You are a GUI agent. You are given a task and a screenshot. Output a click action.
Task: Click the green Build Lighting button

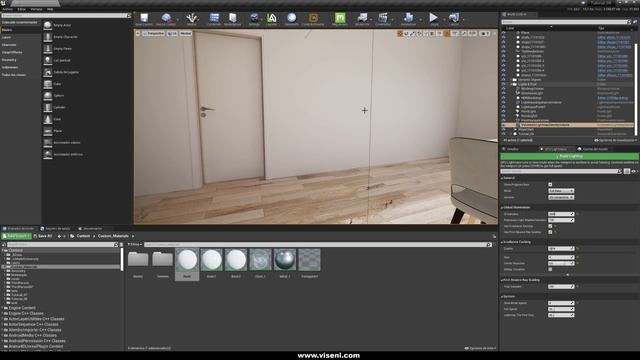click(569, 156)
